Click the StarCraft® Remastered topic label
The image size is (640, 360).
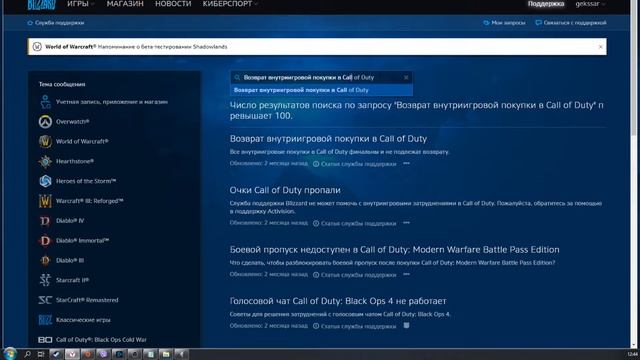coord(87,300)
